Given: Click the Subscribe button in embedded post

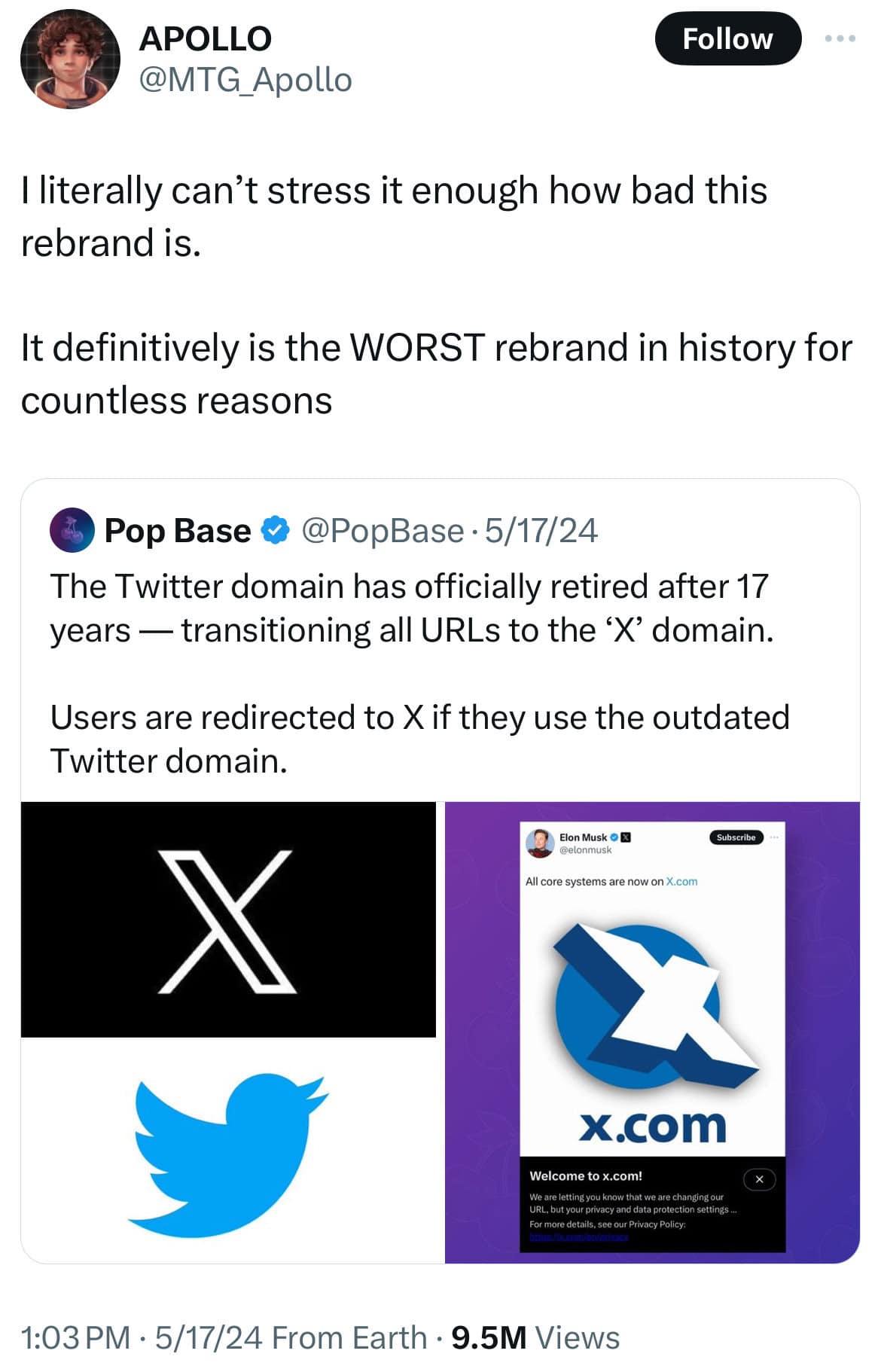Looking at the screenshot, I should pyautogui.click(x=736, y=837).
